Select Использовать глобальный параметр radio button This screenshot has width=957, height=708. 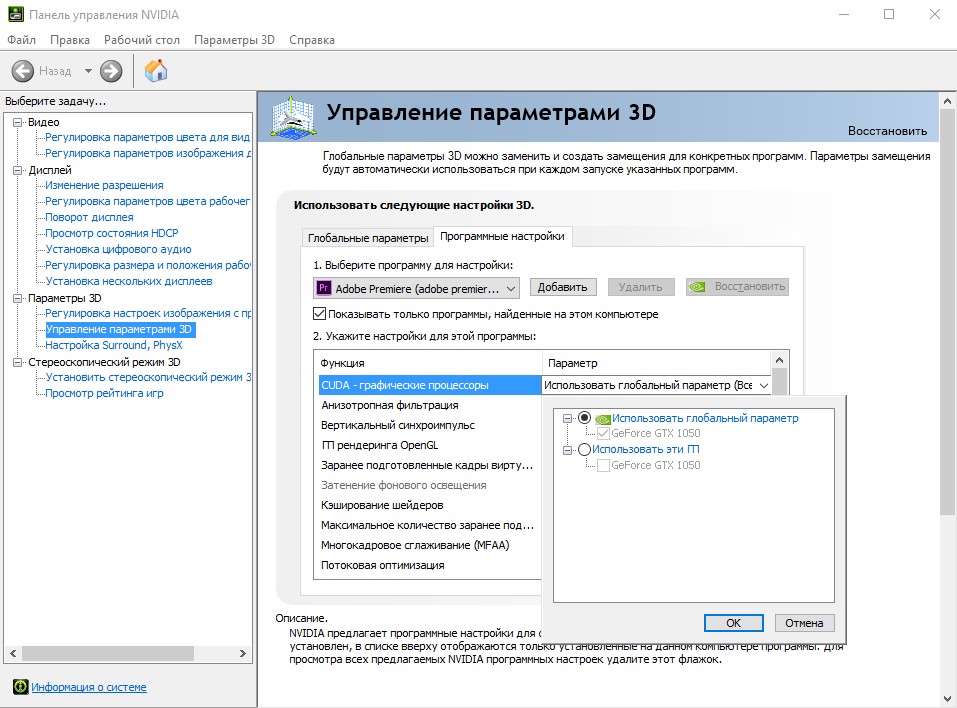(585, 417)
